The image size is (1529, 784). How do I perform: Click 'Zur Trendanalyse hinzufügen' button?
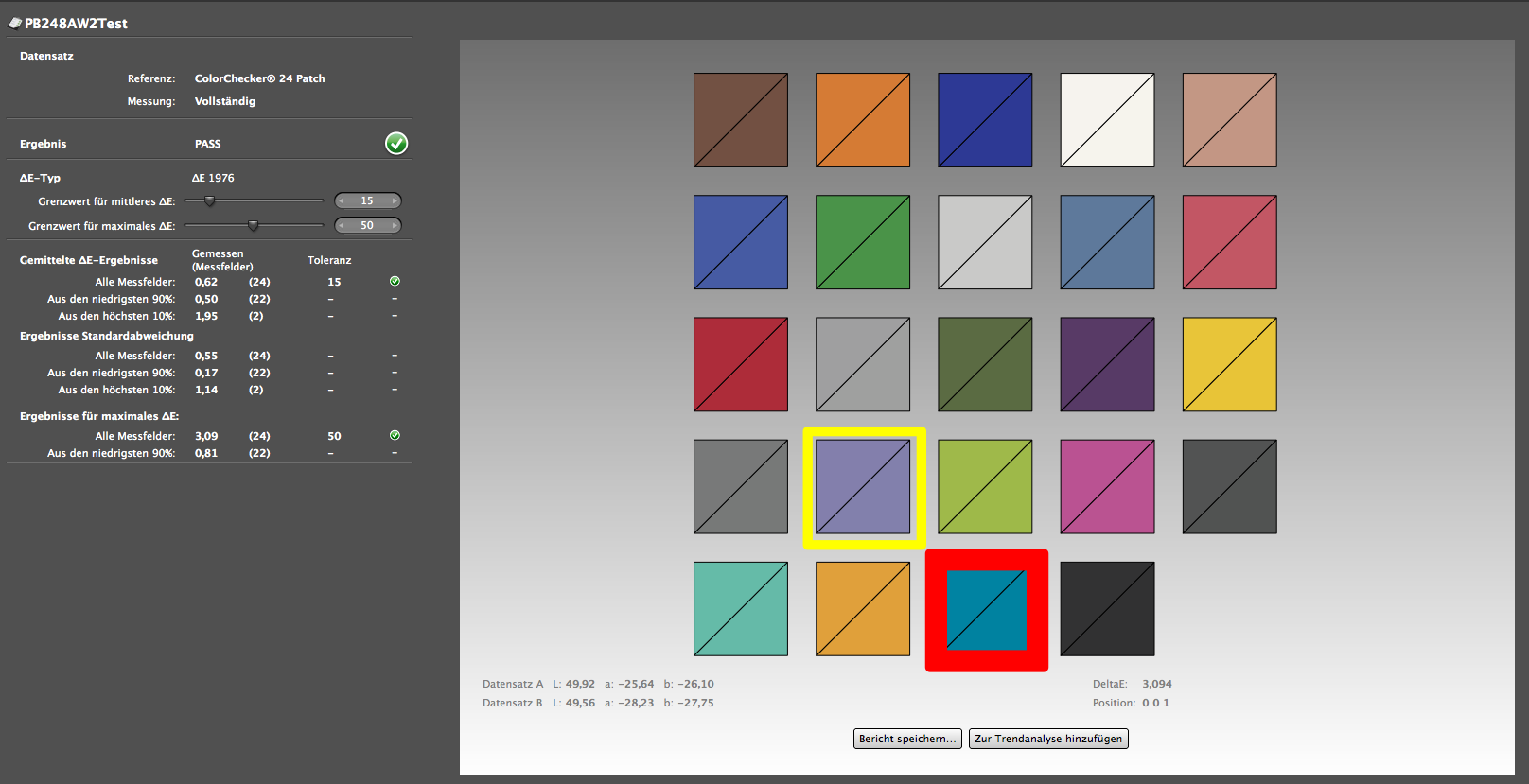coord(1048,739)
